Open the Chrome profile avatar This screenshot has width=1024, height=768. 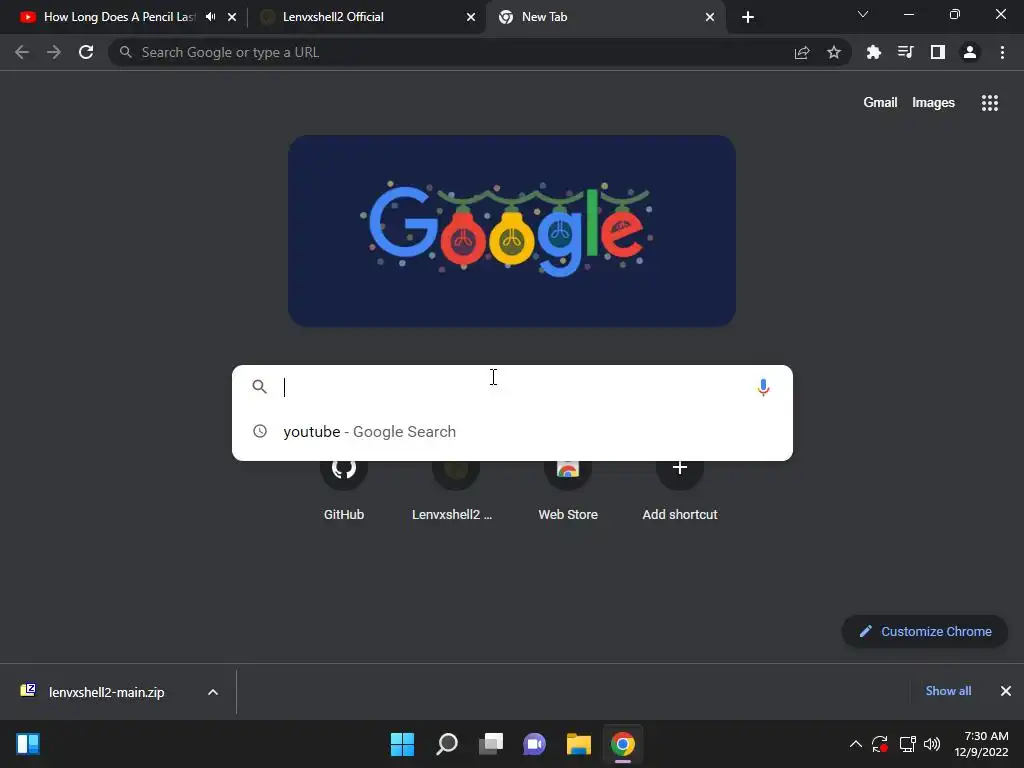pyautogui.click(x=970, y=52)
